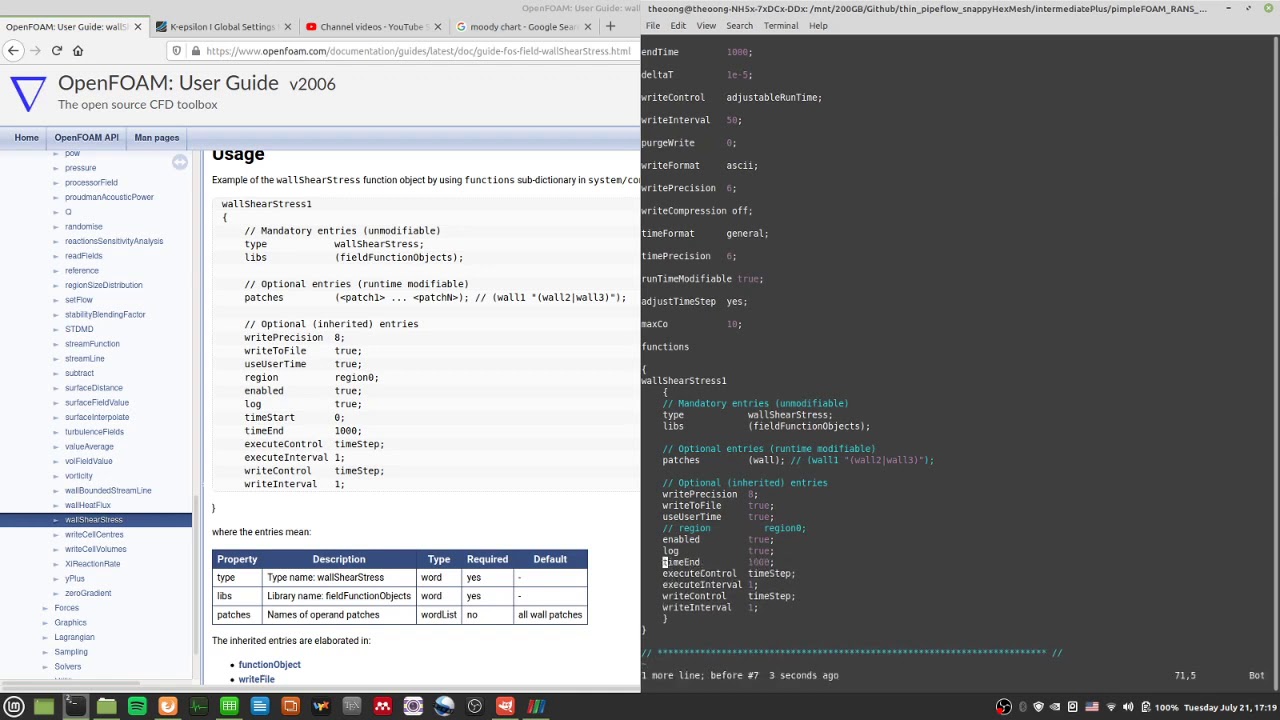Click the lock icon in the address bar
The height and width of the screenshot is (720, 1280).
coord(196,51)
